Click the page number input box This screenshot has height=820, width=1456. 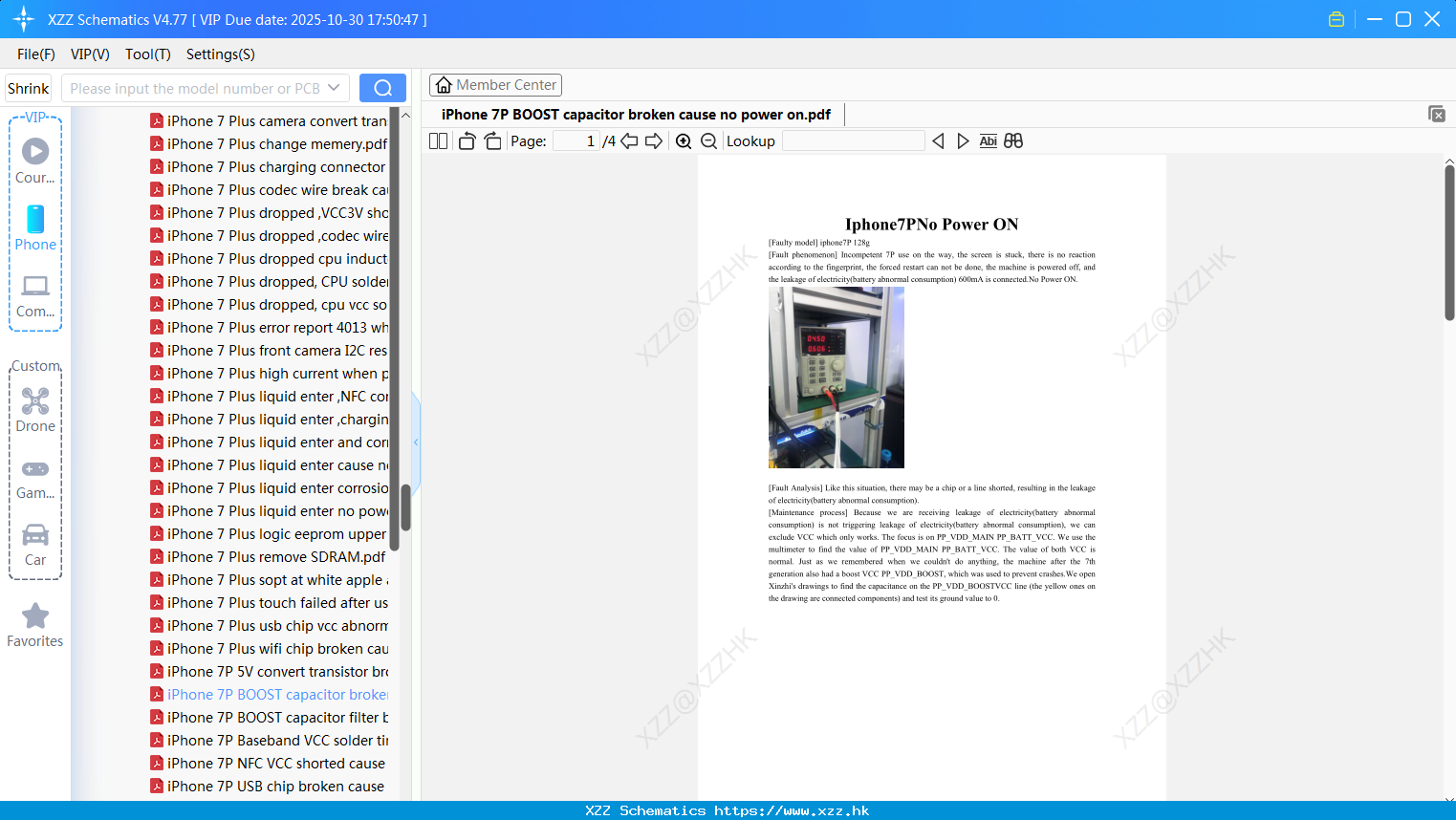pos(576,141)
